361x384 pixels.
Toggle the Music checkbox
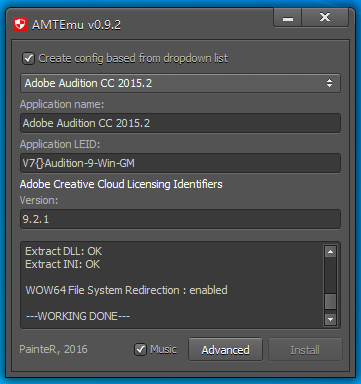[140, 349]
